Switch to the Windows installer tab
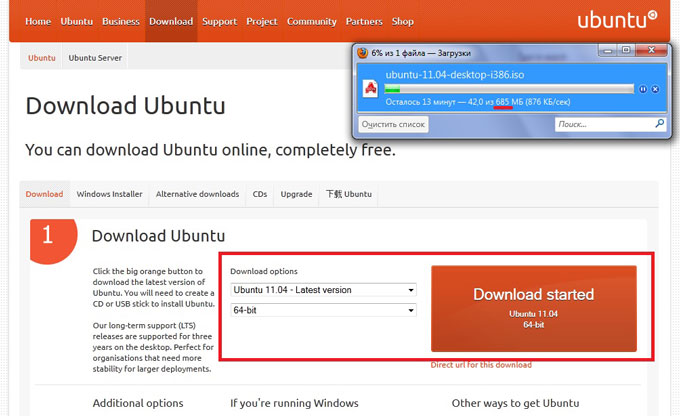Viewport: 680px width, 416px height. 109,194
